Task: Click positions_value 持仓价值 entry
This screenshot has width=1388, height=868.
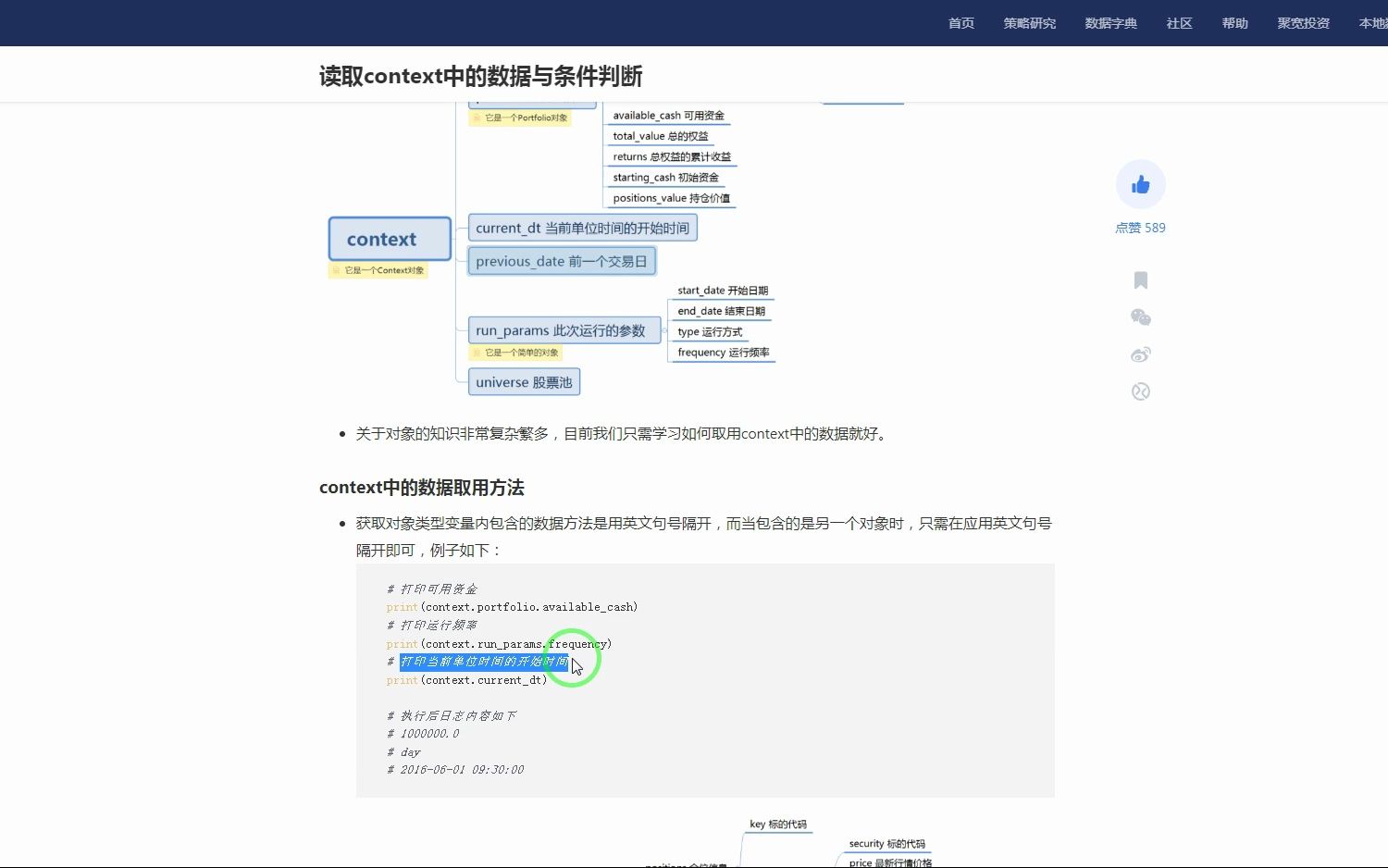Action: [x=671, y=198]
